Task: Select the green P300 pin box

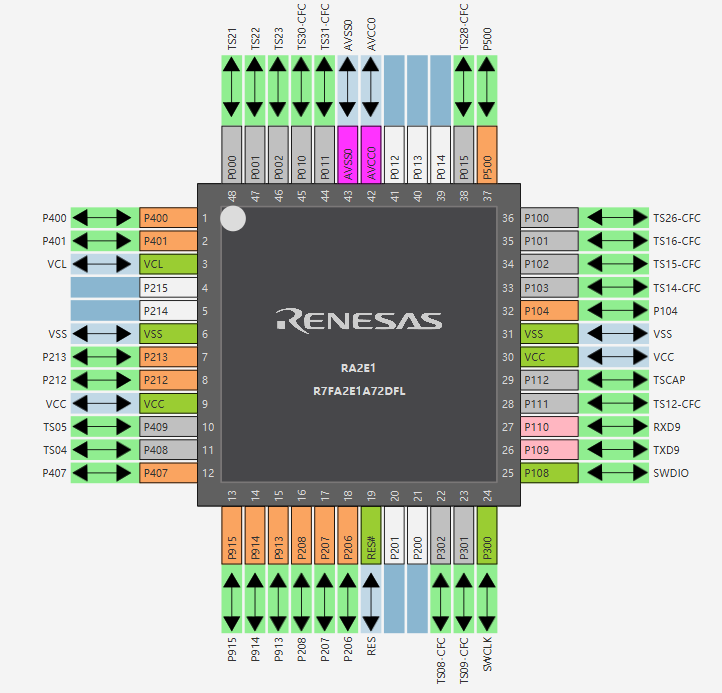Action: click(487, 536)
